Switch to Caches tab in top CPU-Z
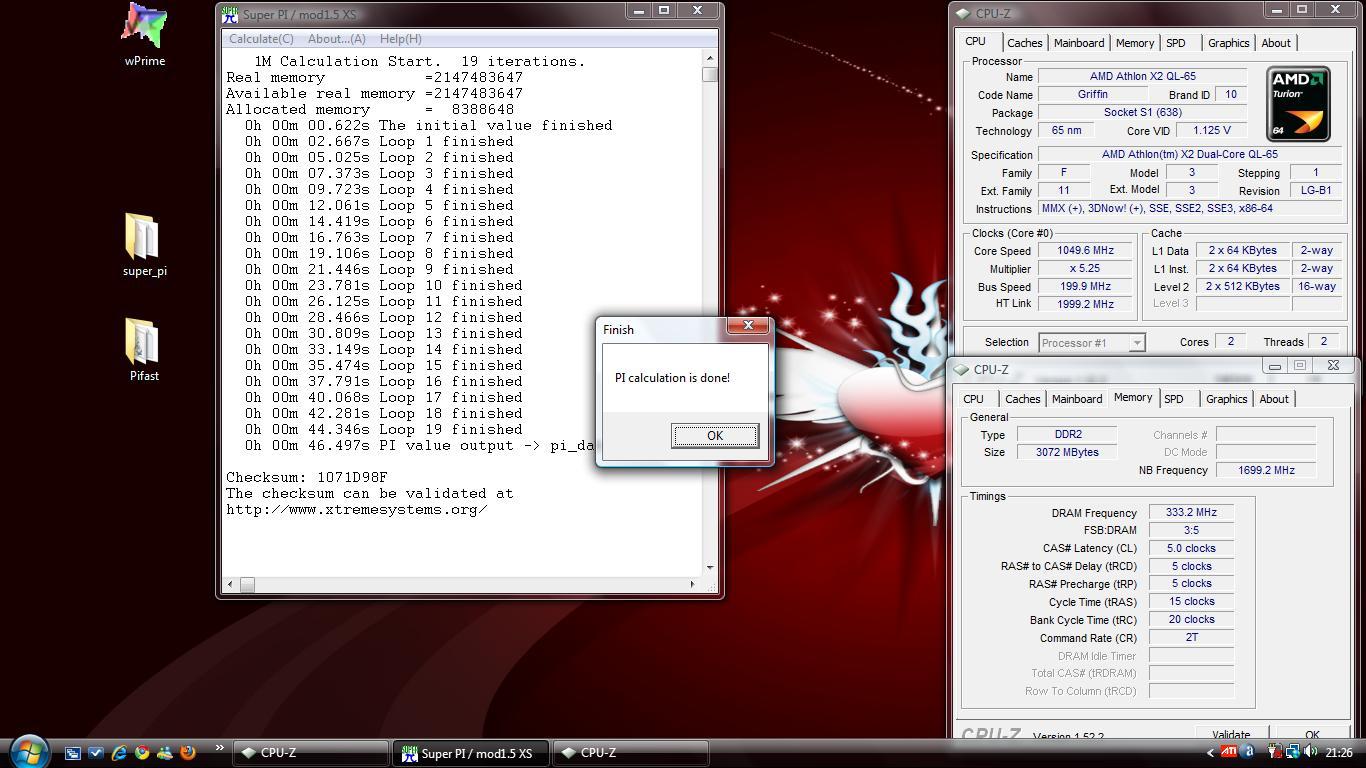 1024,43
